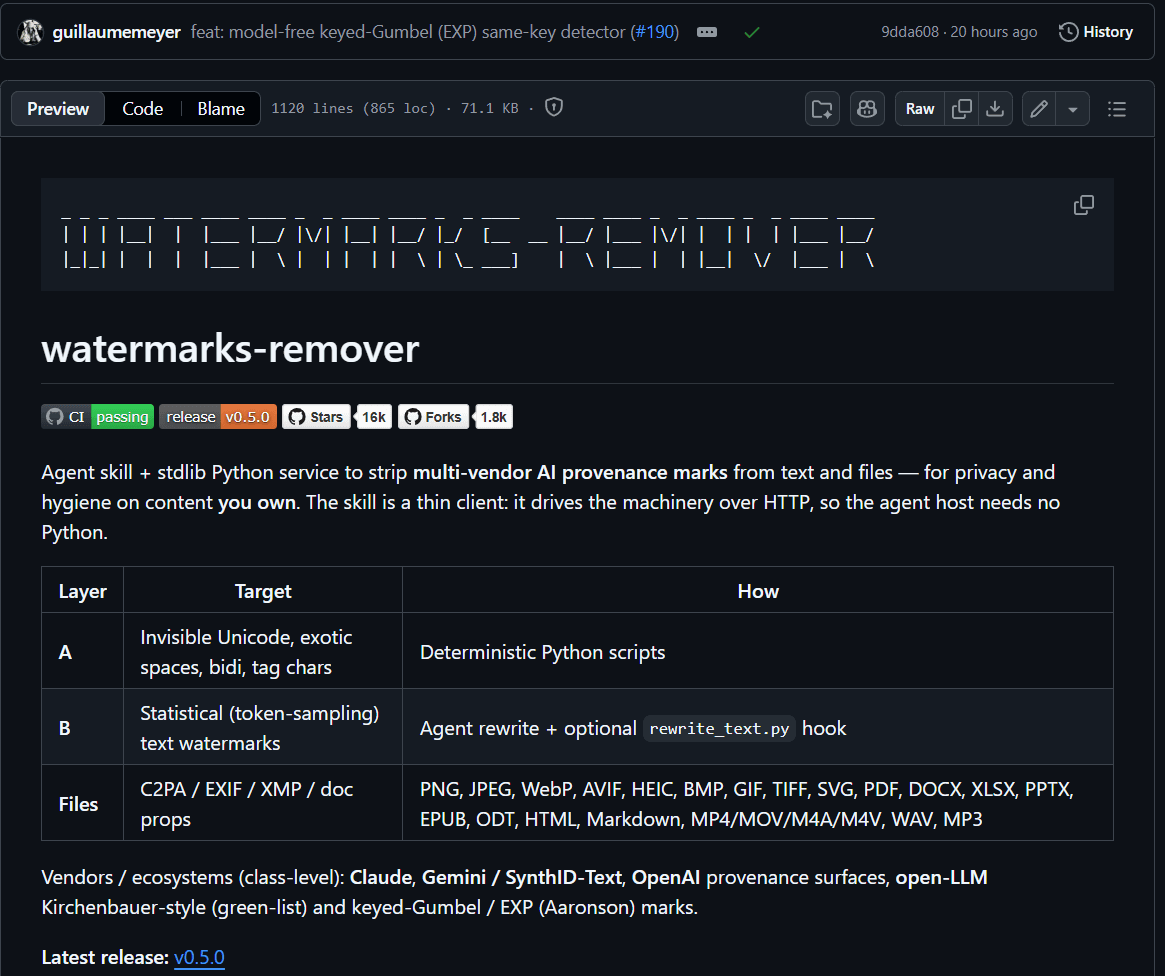This screenshot has width=1165, height=976.
Task: Click the 16k stars count
Action: (374, 417)
